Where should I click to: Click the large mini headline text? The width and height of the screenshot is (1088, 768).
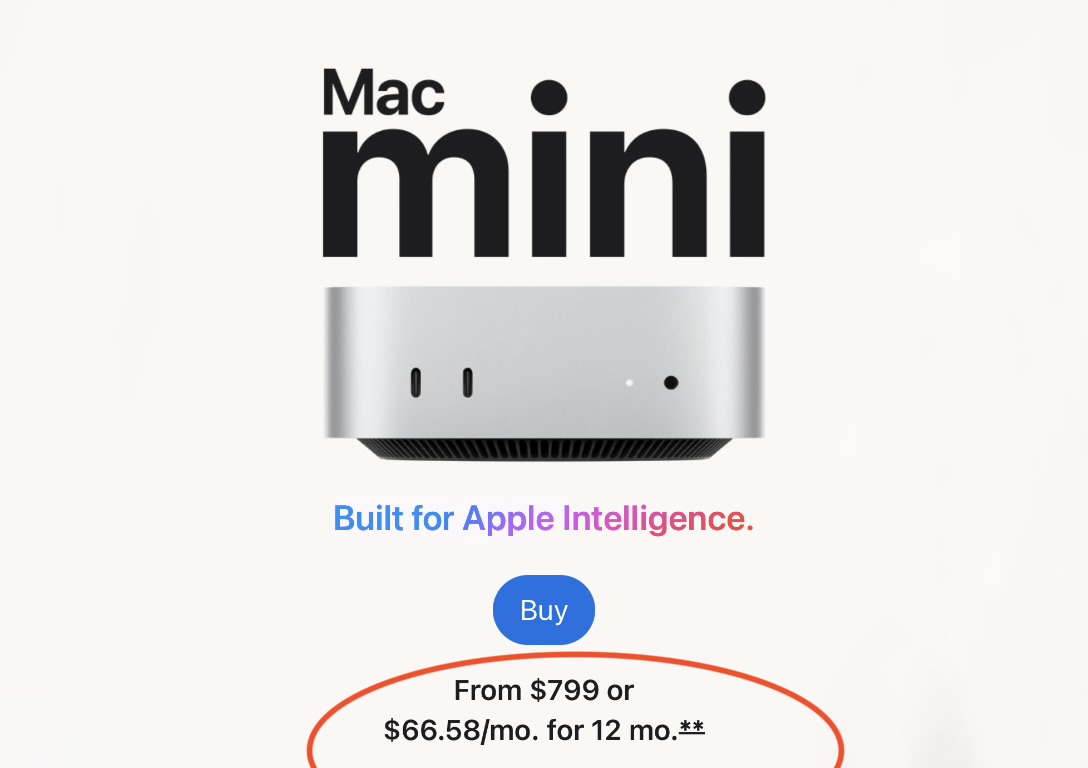[x=544, y=169]
